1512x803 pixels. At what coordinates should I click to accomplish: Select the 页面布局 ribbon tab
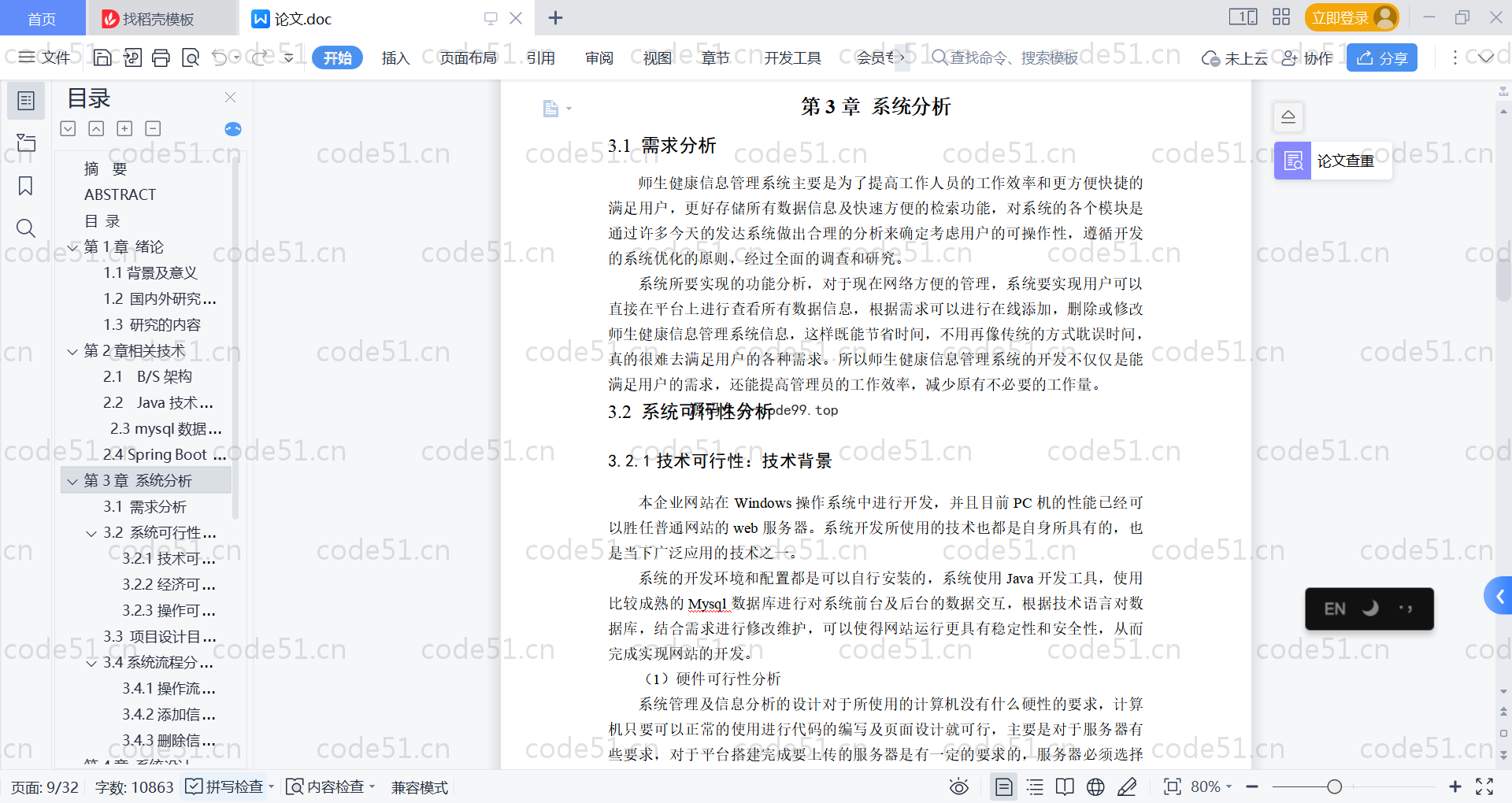tap(468, 57)
